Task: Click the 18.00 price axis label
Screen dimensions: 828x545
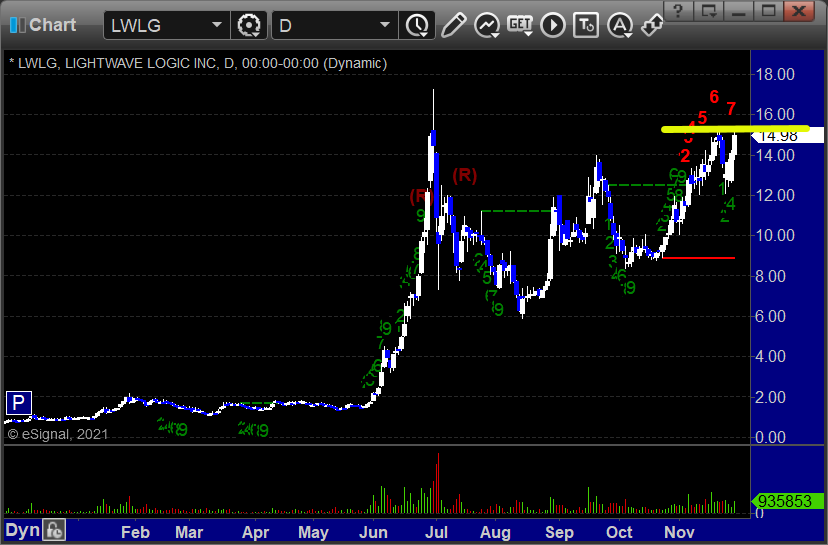Action: [775, 74]
